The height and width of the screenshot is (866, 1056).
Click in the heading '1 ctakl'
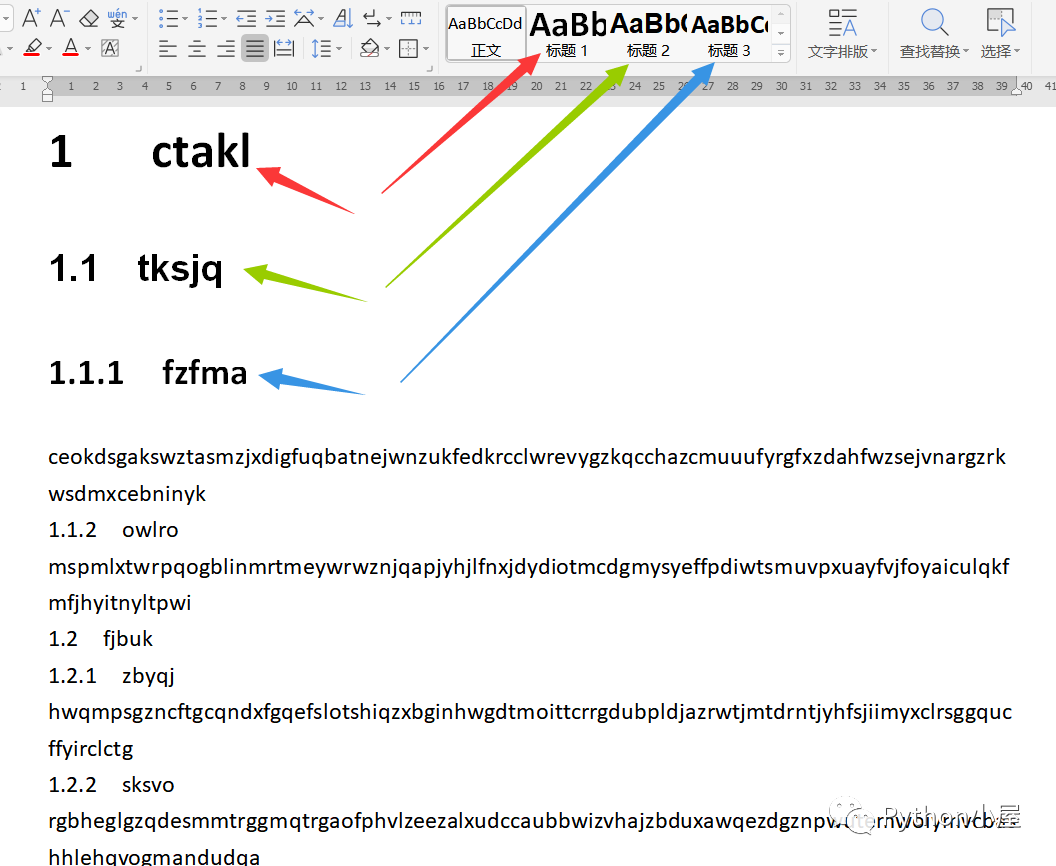click(x=150, y=151)
